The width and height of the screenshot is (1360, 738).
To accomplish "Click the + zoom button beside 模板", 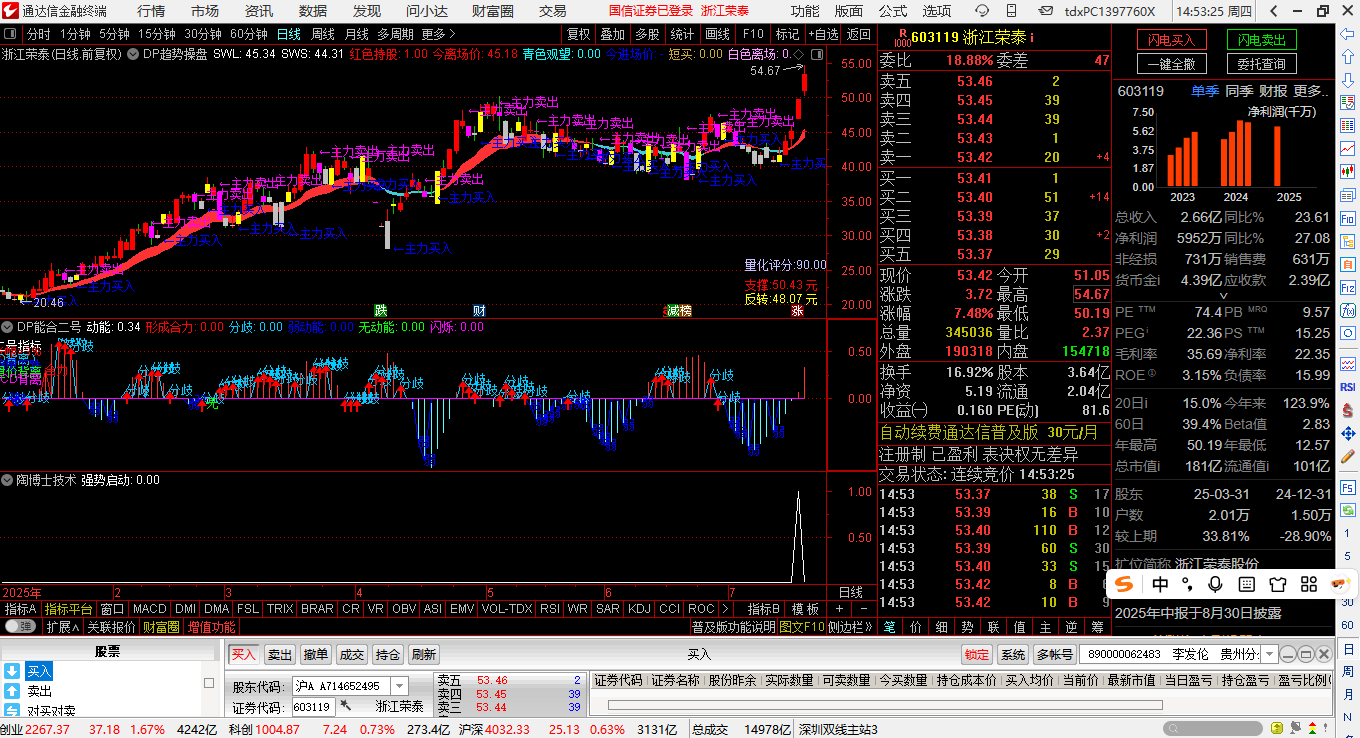I will click(839, 609).
